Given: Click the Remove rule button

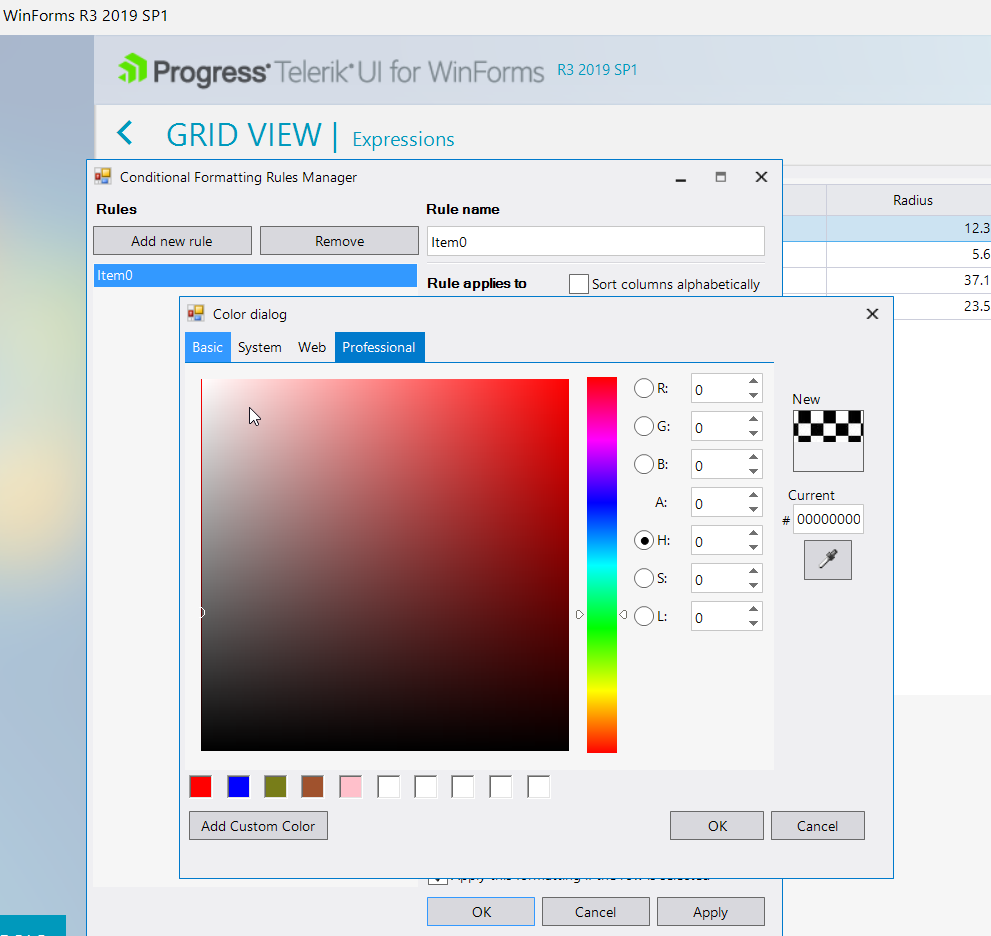Looking at the screenshot, I should (x=339, y=241).
